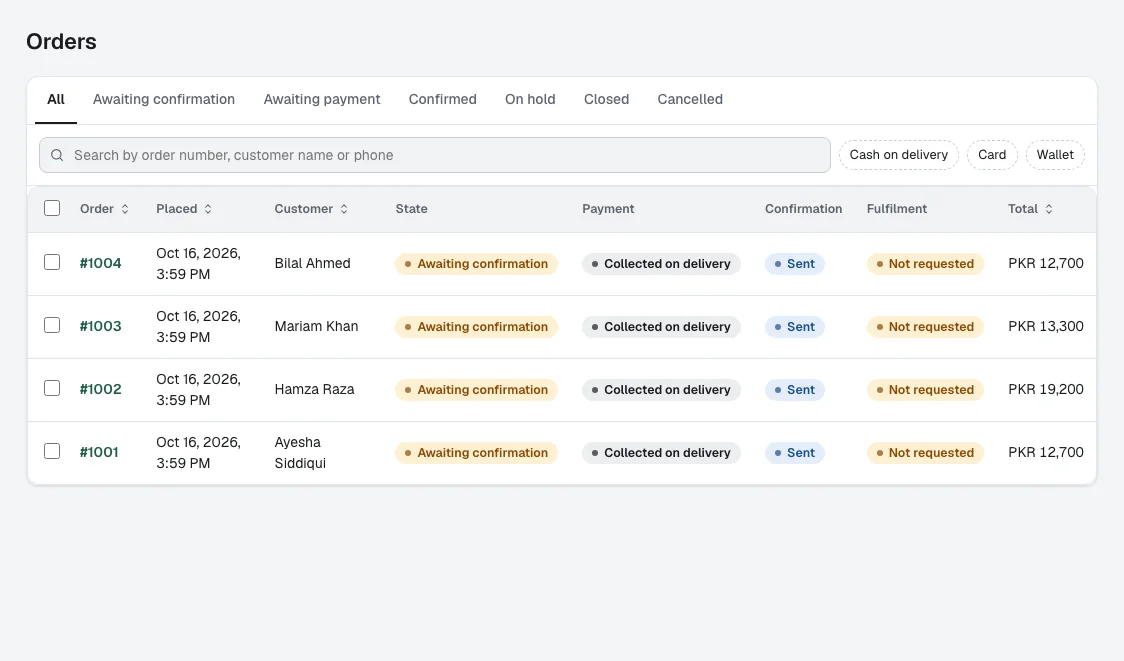Open order #1004 link
Viewport: 1124px width, 661px height.
coord(100,263)
